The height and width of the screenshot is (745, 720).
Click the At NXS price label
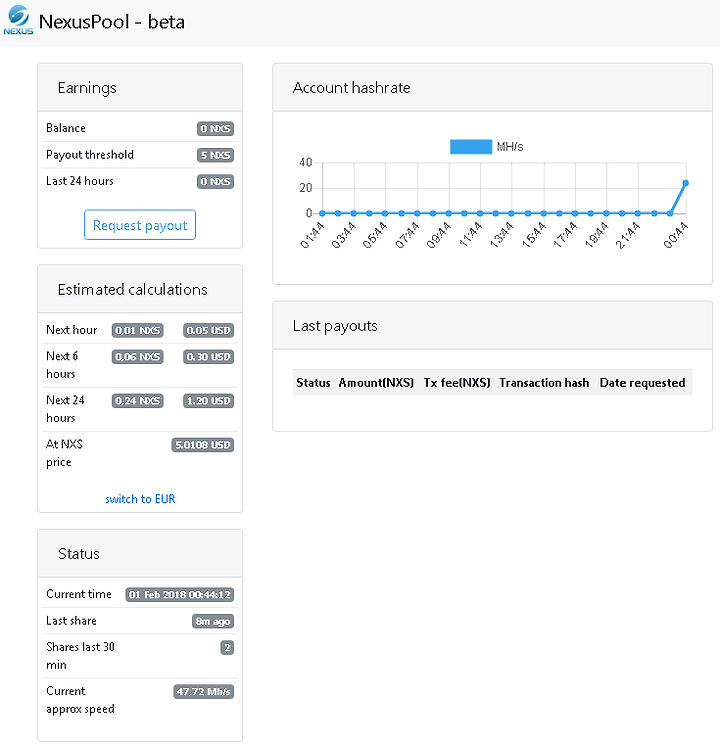click(64, 453)
